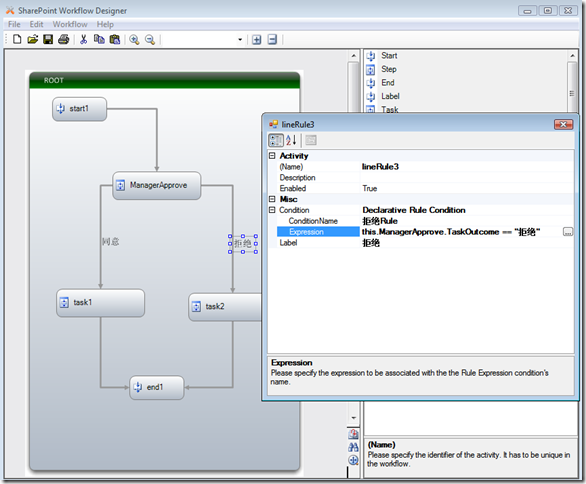Select Label activity in toolbox
Screen dimensions: 586x484
coord(390,96)
